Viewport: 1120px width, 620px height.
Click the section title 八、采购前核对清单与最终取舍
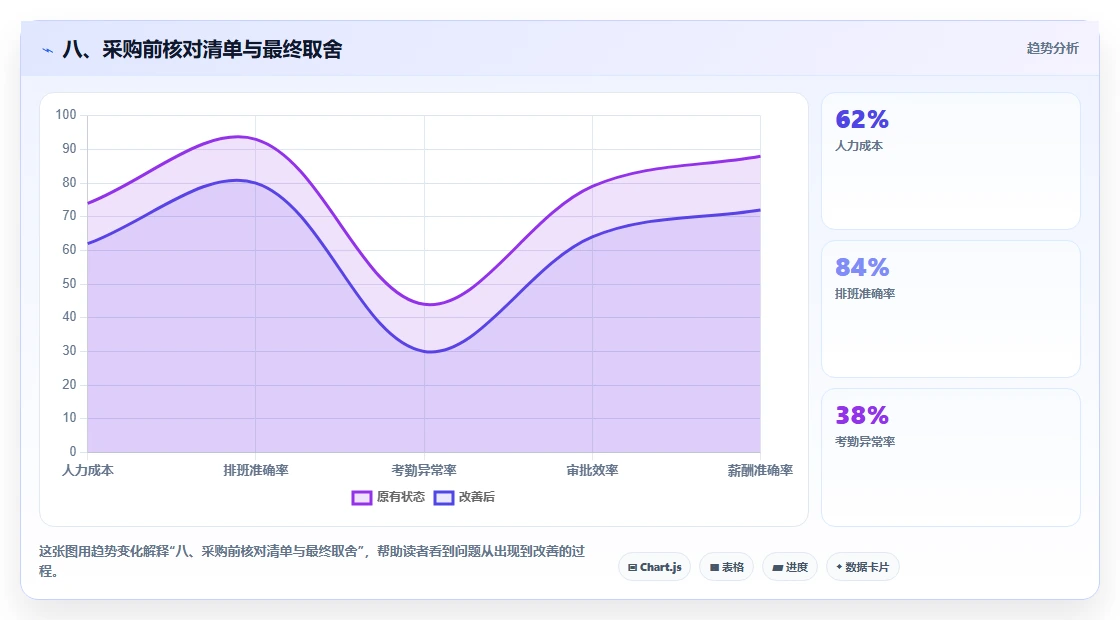point(202,49)
